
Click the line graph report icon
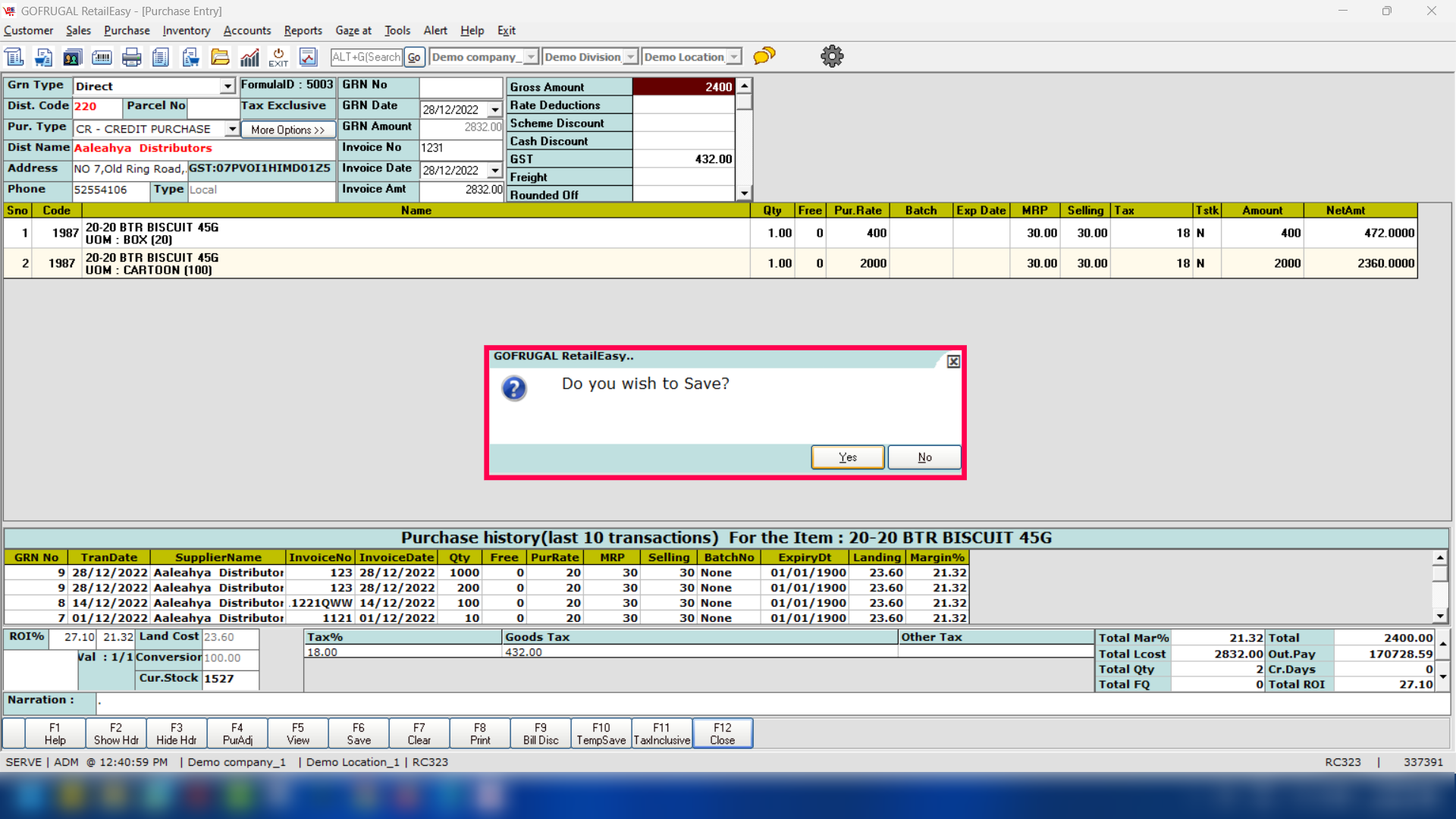click(x=308, y=57)
